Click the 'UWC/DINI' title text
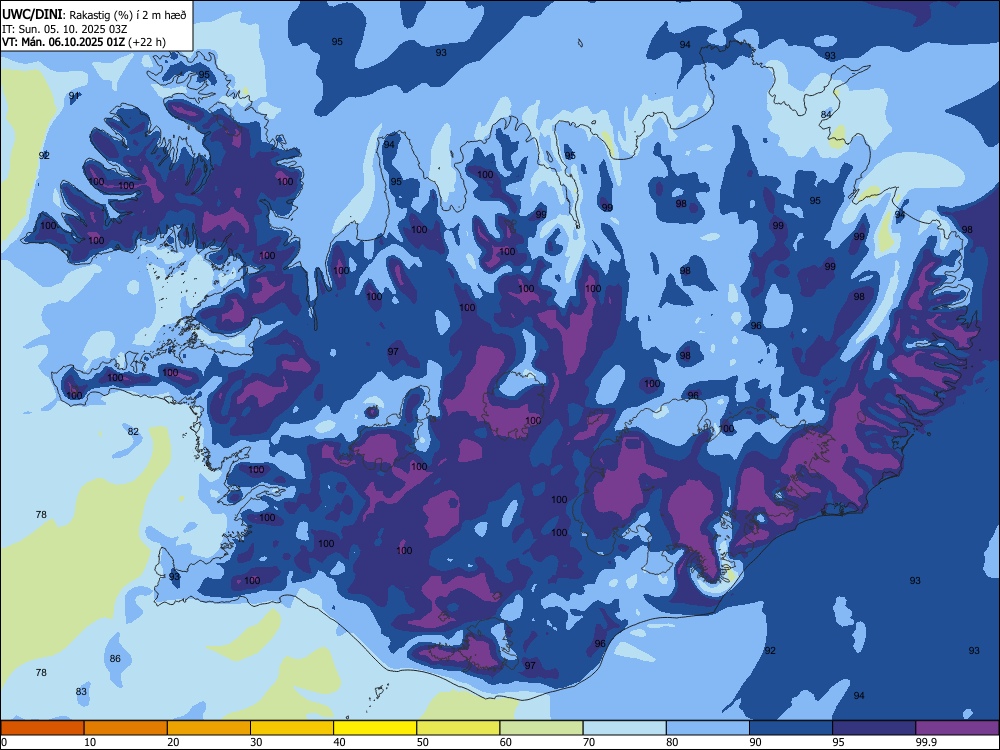The image size is (1000, 750). (x=33, y=14)
